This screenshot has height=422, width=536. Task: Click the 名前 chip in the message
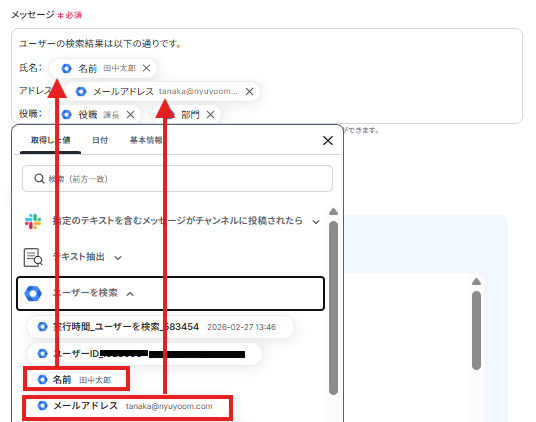(x=103, y=68)
